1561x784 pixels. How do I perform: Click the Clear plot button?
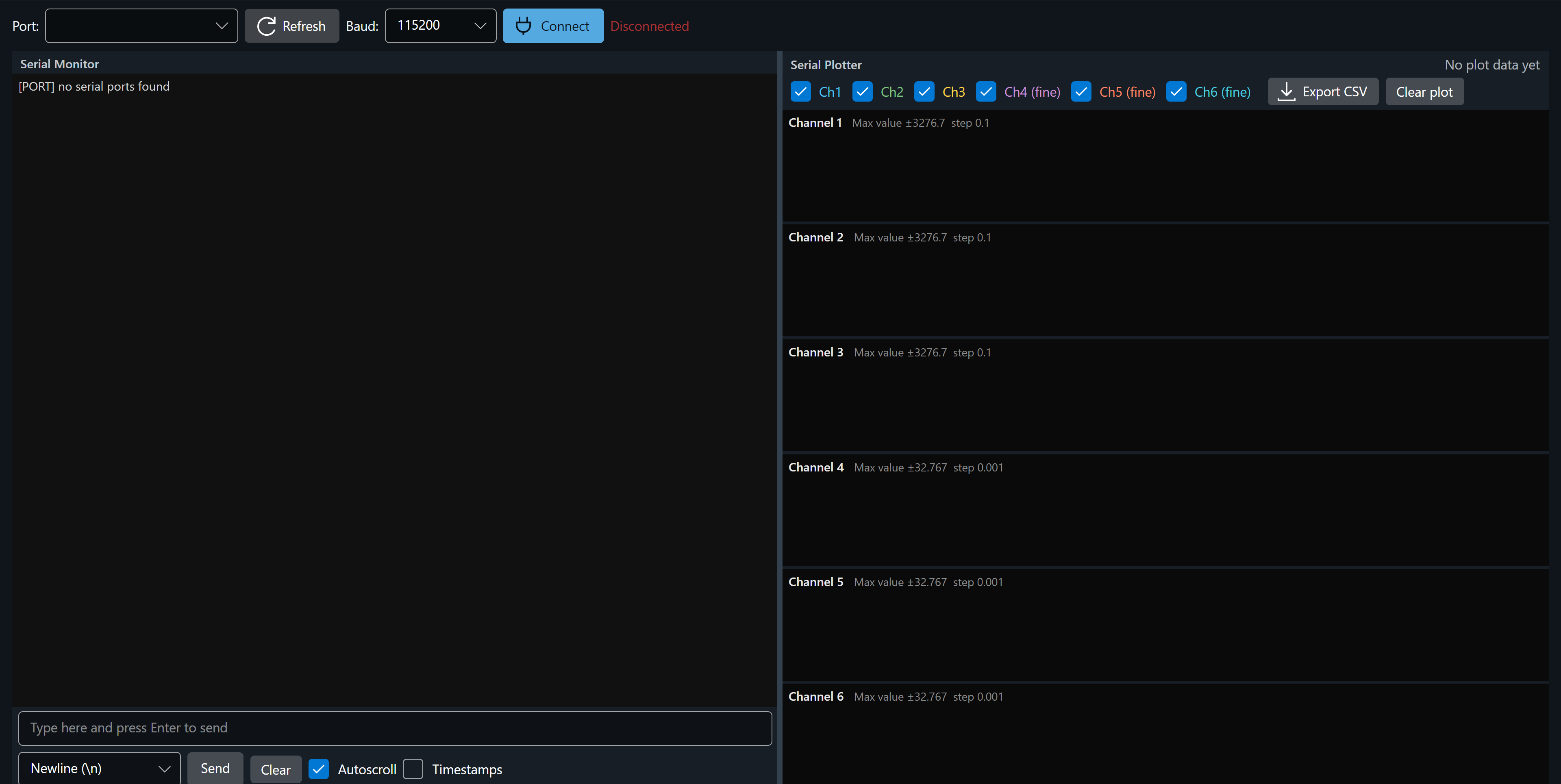coord(1424,91)
